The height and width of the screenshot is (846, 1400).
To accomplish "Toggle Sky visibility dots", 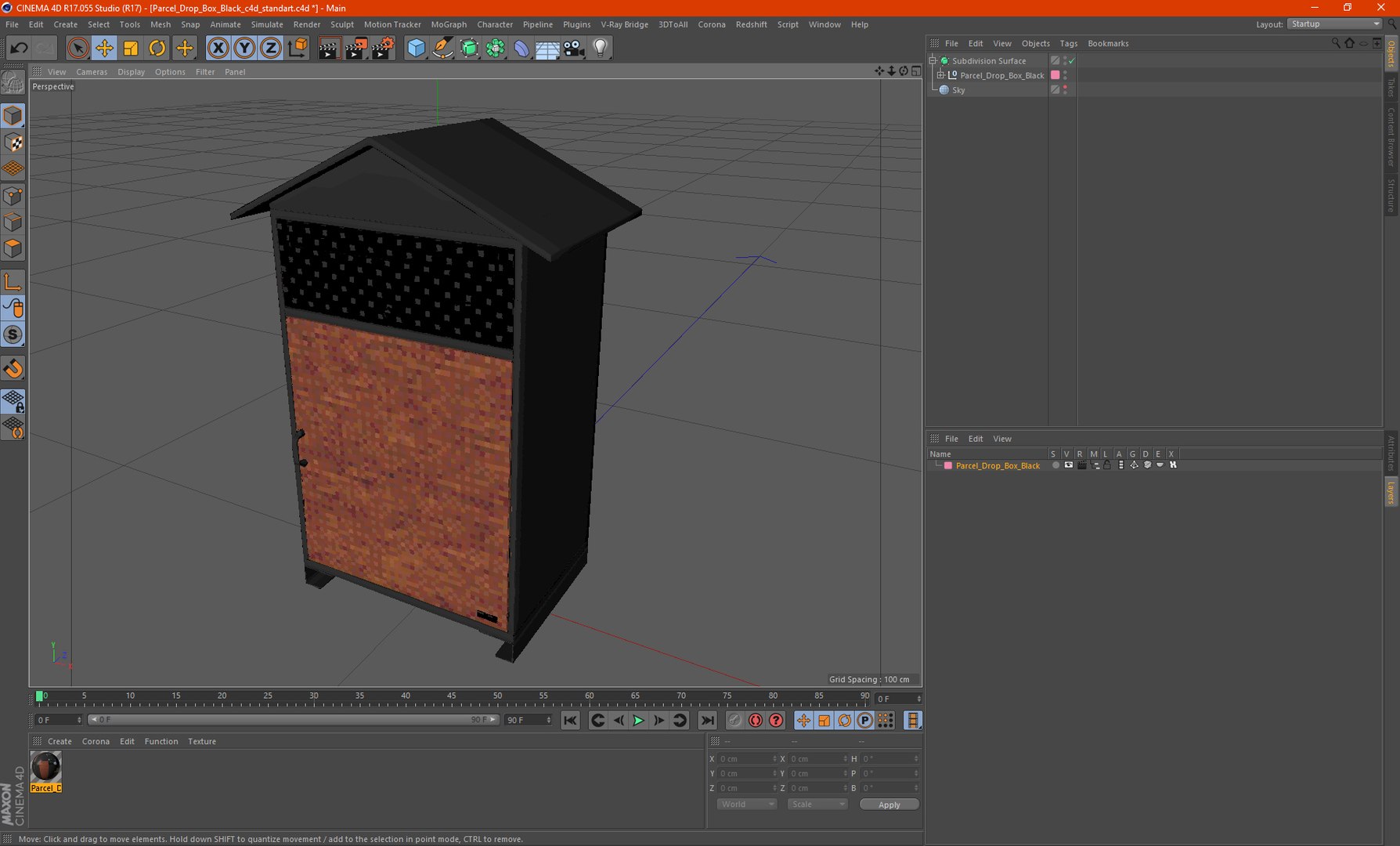I will click(1065, 90).
